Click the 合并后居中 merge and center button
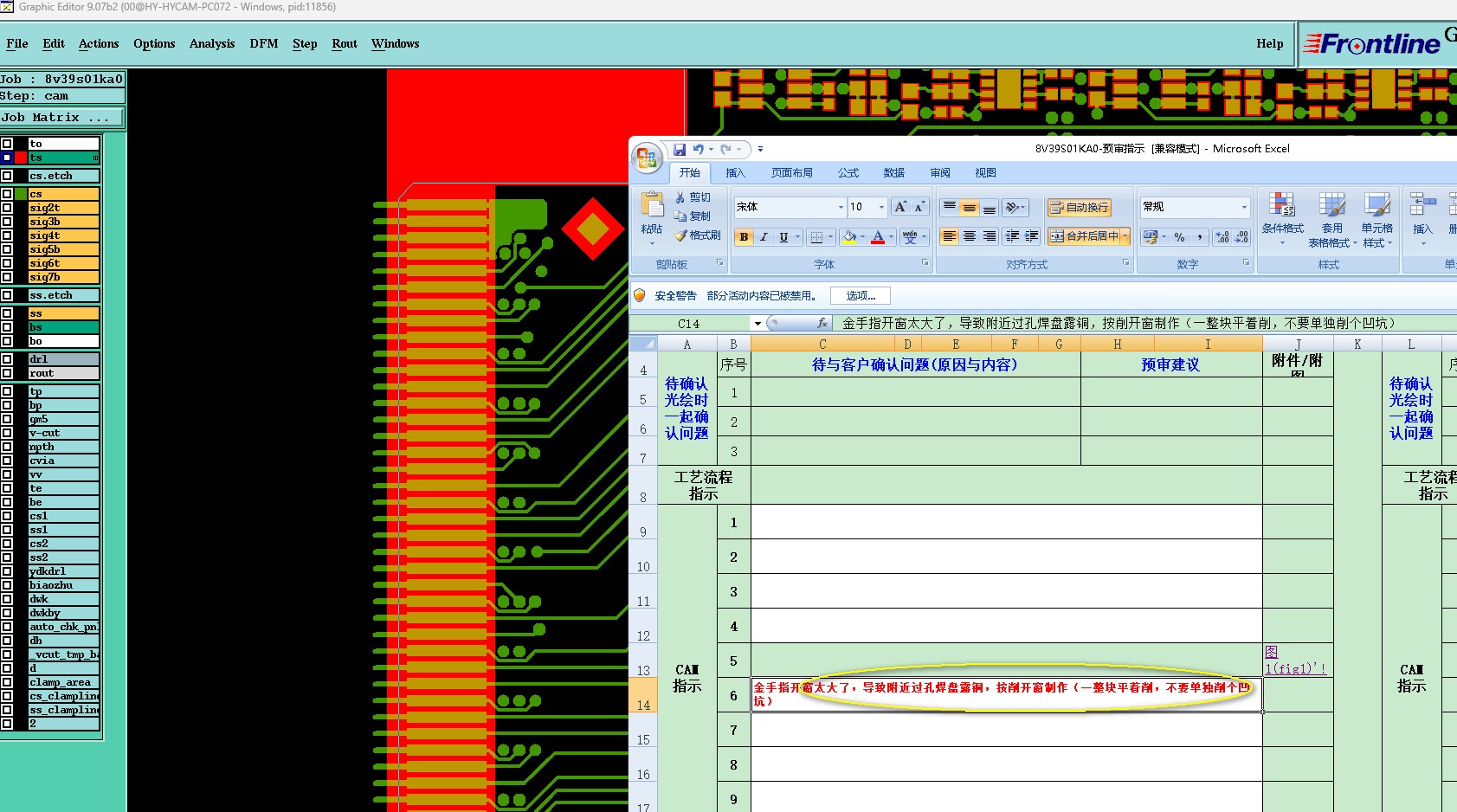1457x812 pixels. pos(1084,236)
